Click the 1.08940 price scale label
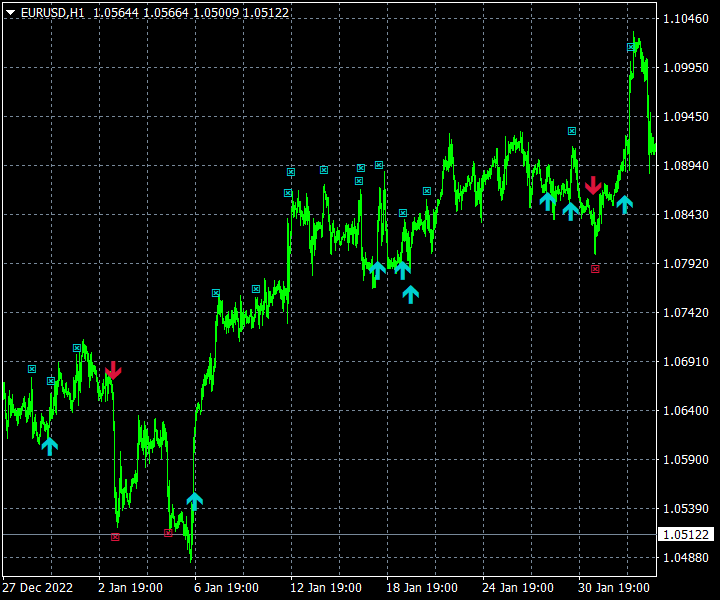This screenshot has height=600, width=720. tap(686, 166)
